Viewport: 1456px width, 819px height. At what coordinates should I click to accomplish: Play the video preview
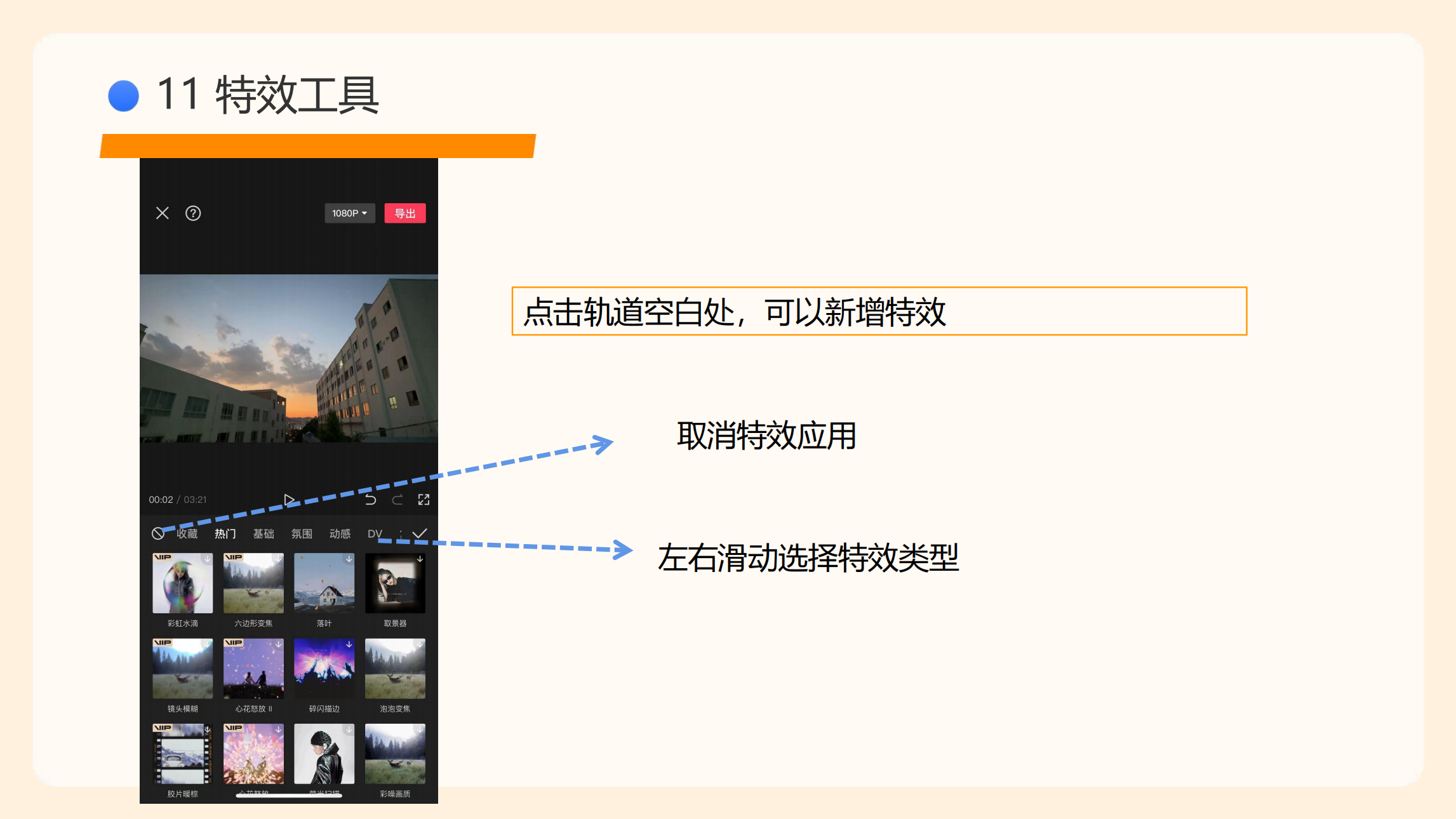[289, 500]
